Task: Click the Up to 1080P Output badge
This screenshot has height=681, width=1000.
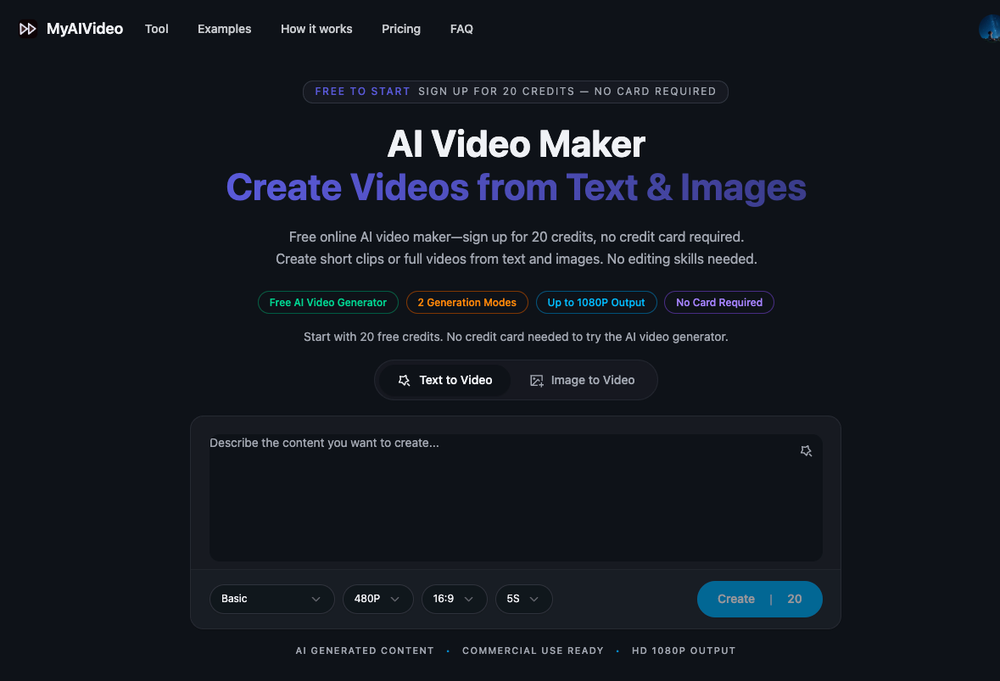Action: click(596, 302)
